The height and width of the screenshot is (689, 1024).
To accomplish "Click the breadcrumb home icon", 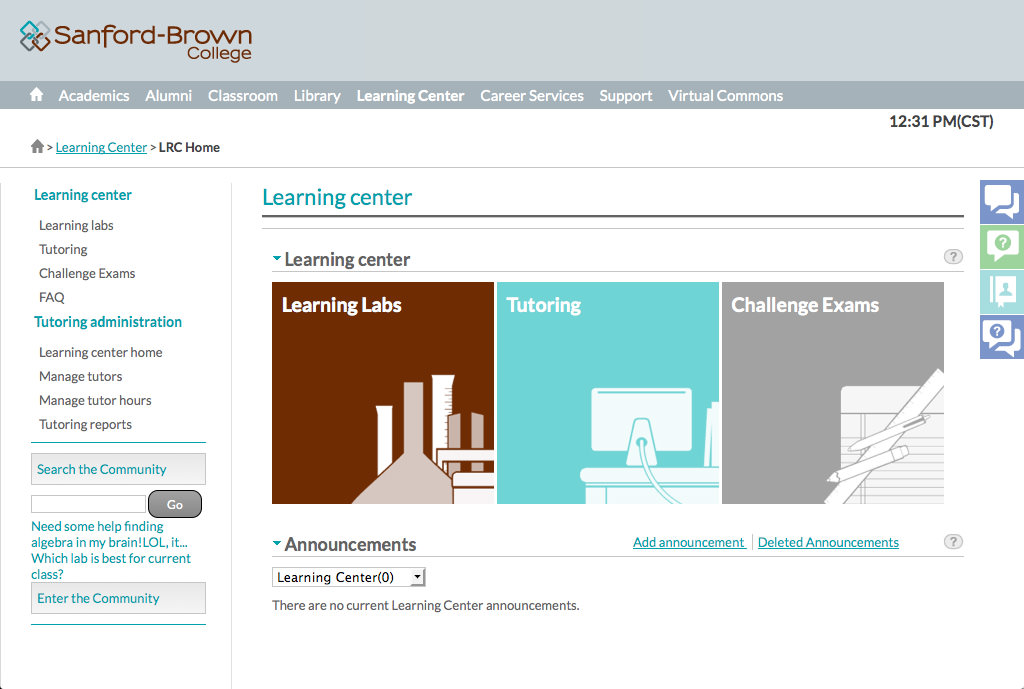I will pos(37,147).
